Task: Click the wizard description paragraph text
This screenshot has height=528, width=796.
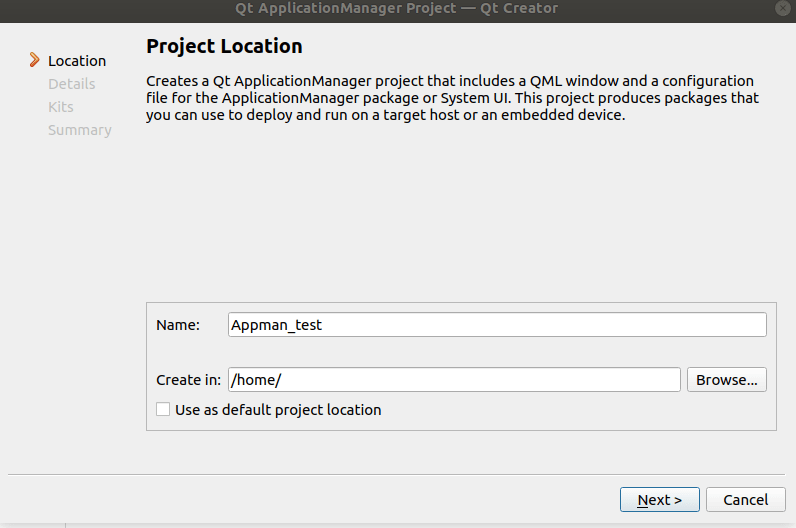Action: (x=452, y=97)
